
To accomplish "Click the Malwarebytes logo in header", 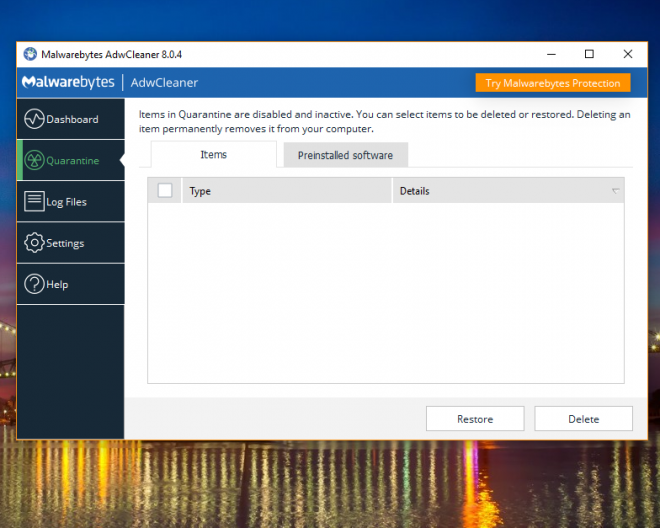I will [x=68, y=82].
